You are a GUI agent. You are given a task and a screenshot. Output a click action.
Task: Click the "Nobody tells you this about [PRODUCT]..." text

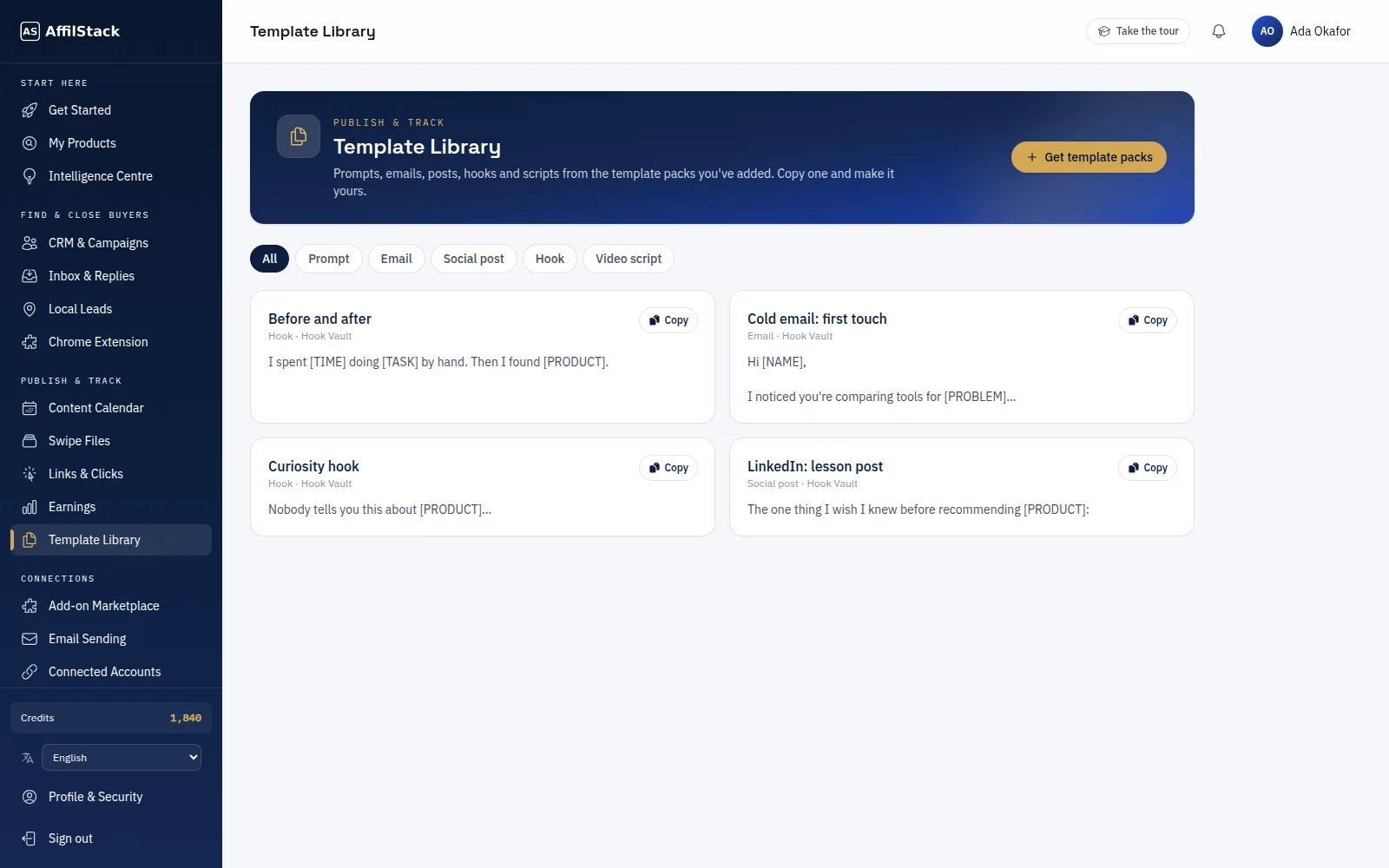(x=379, y=510)
